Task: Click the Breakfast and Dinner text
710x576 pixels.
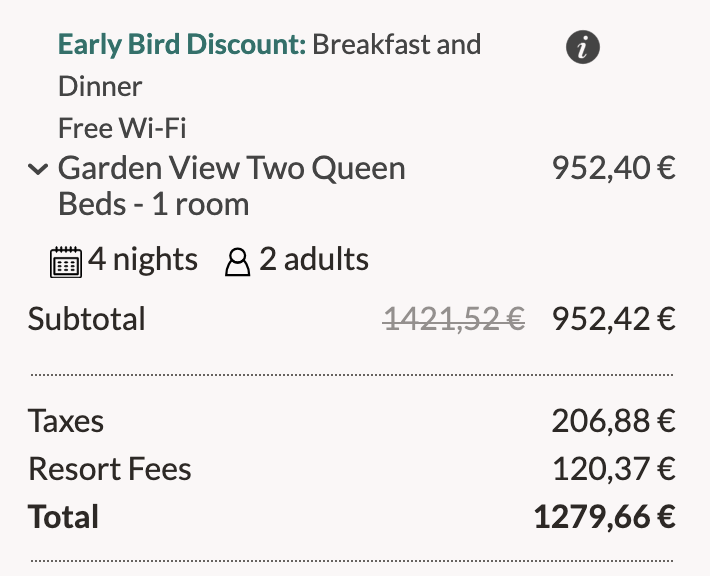Action: [396, 45]
